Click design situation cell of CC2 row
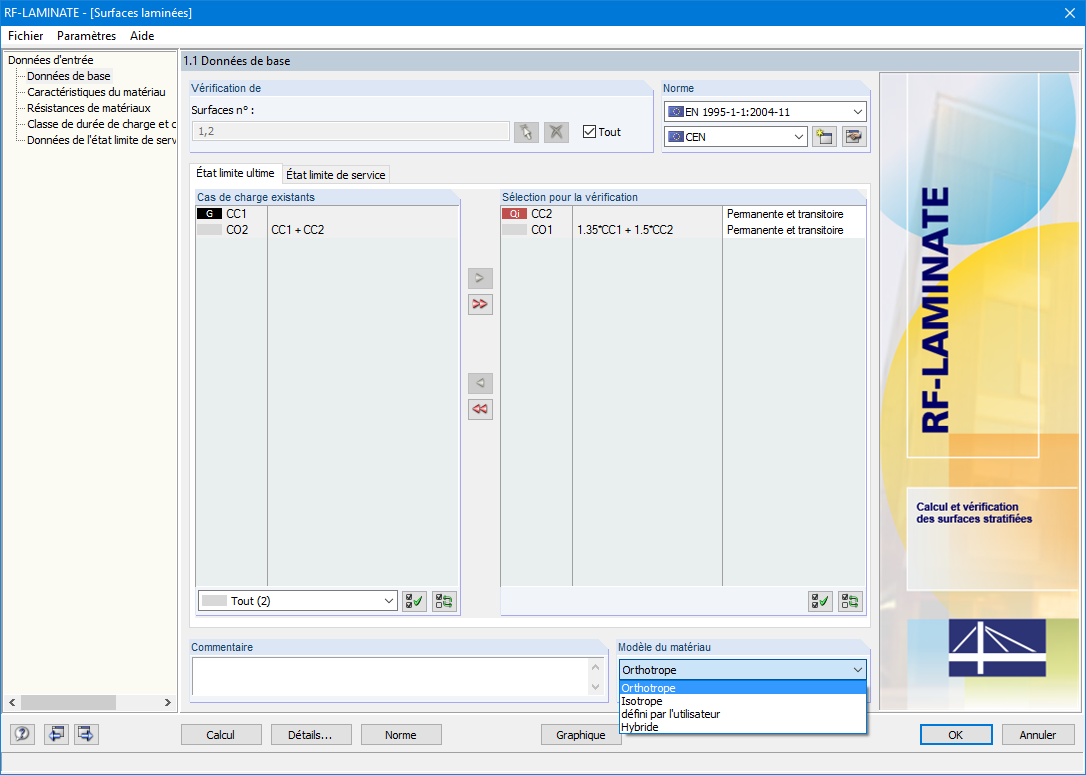Viewport: 1086px width, 775px height. [794, 214]
